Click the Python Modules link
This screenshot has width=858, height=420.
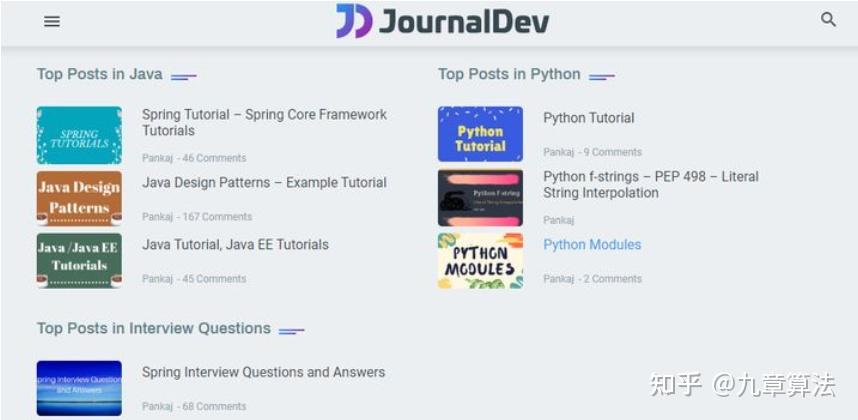click(x=592, y=245)
